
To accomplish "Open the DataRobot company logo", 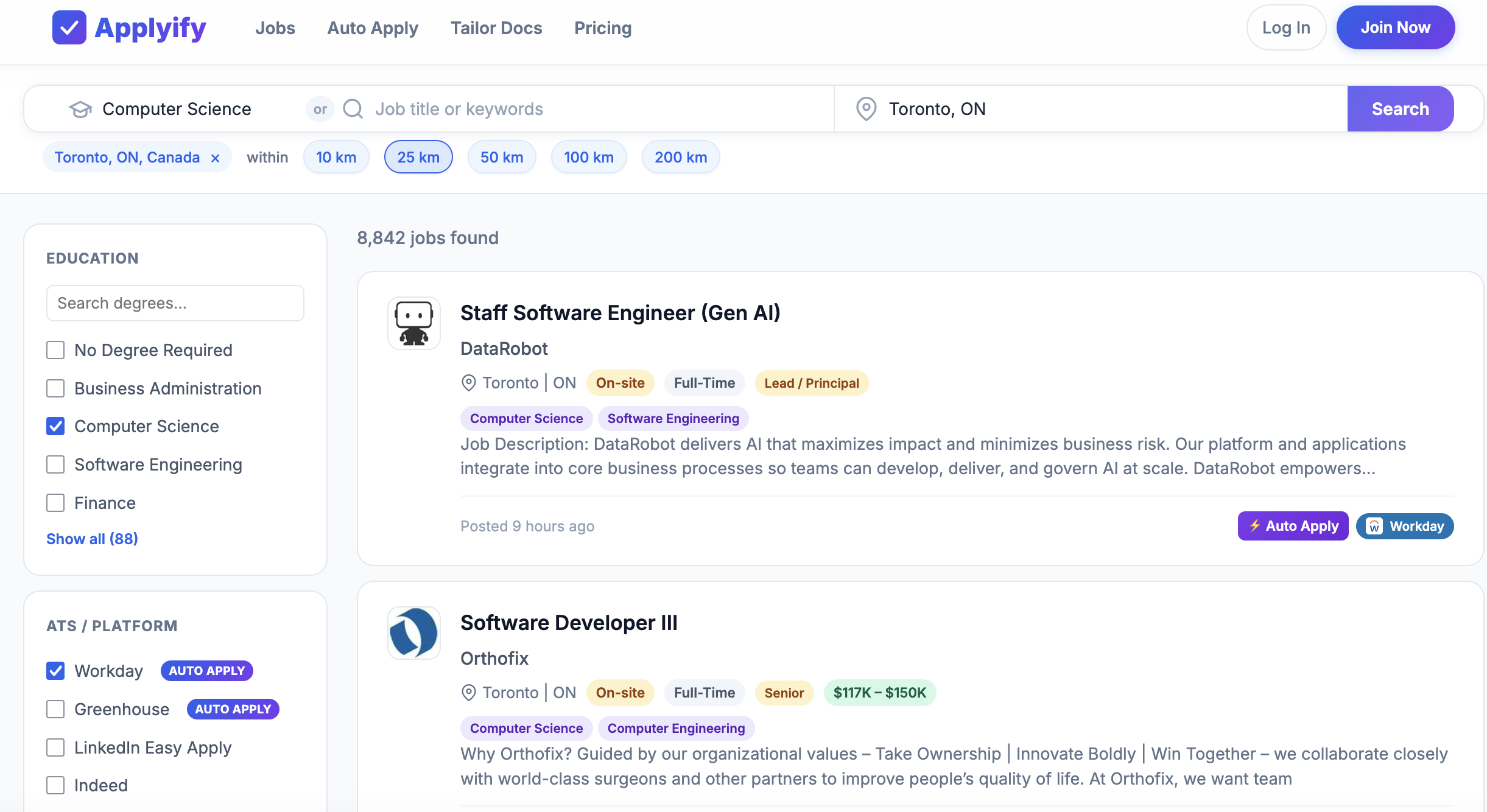I will 414,323.
